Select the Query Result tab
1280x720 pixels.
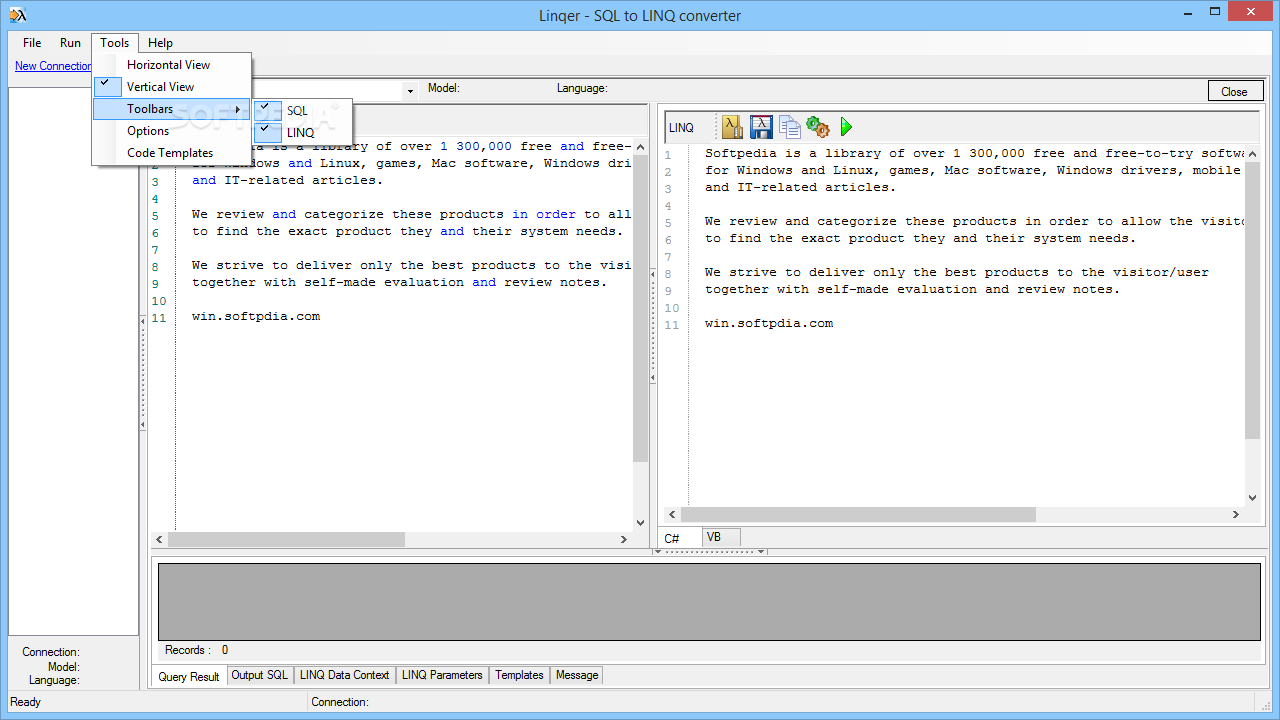coord(189,676)
